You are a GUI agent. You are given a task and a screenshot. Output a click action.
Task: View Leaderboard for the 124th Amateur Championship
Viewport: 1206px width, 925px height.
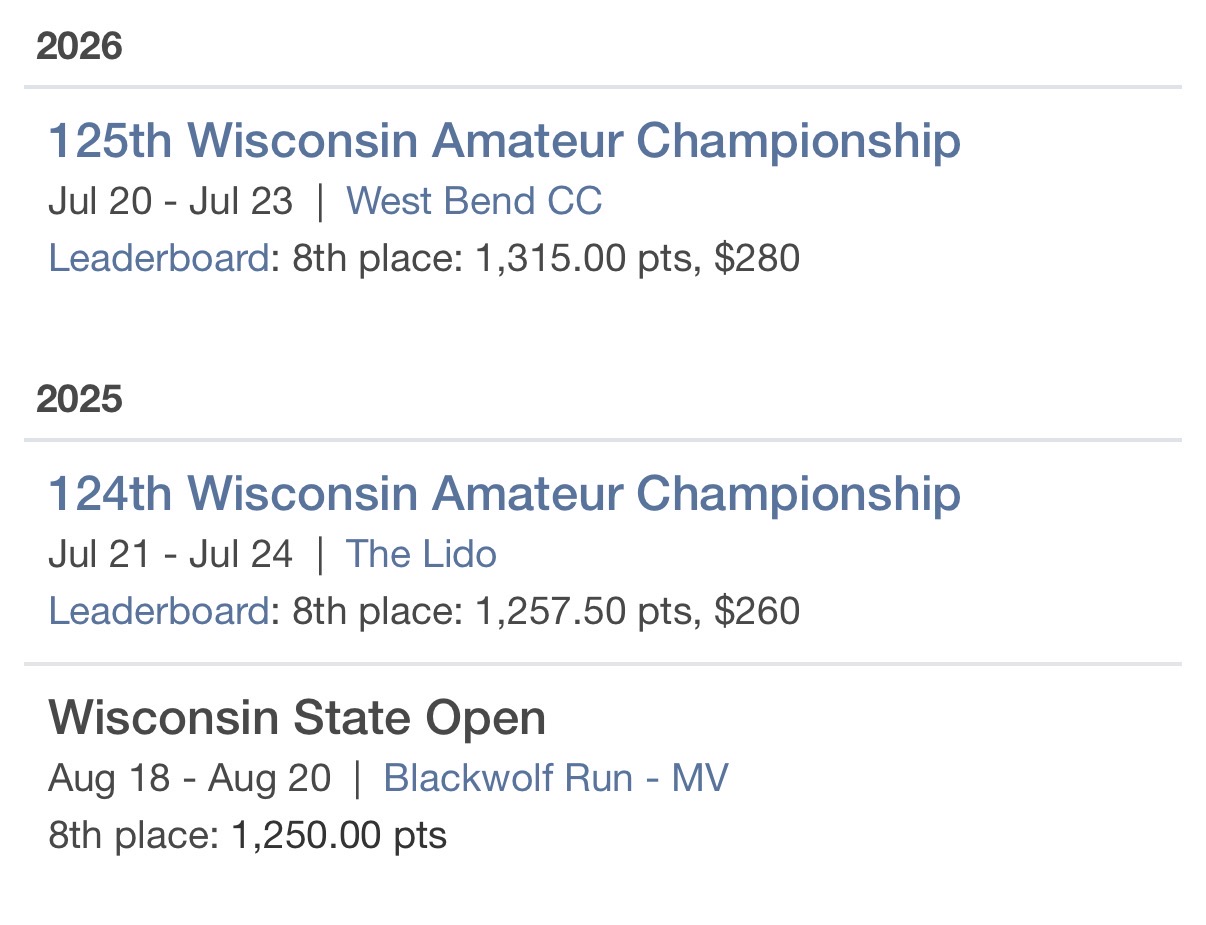point(158,611)
